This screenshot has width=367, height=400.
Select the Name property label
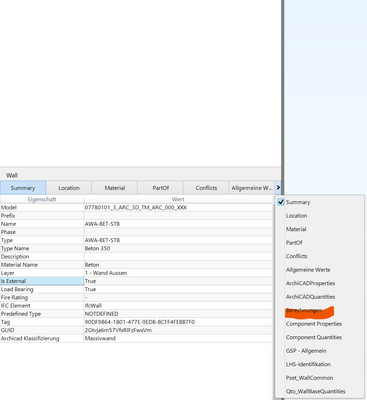click(x=8, y=224)
